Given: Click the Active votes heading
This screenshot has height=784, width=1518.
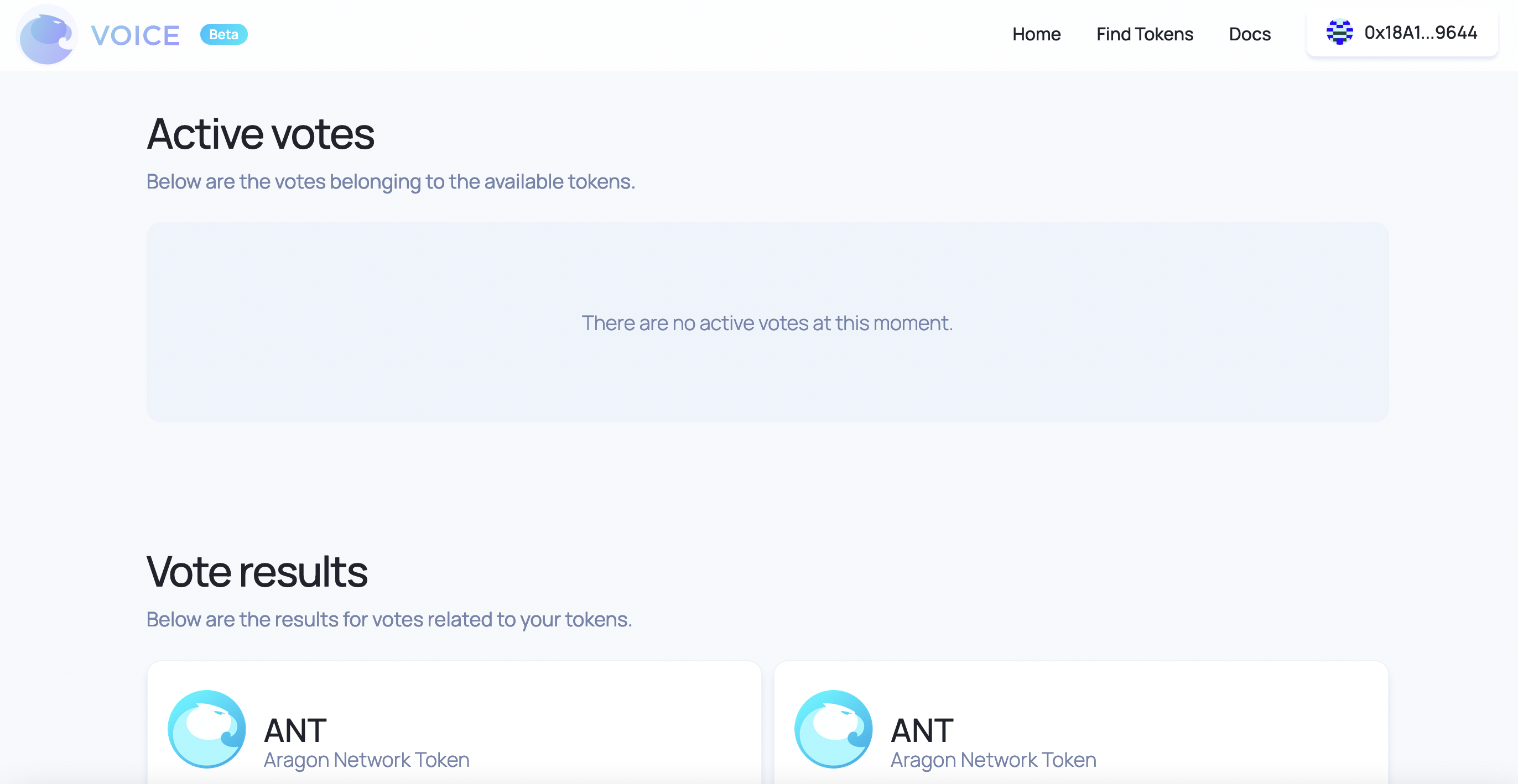Looking at the screenshot, I should 261,134.
